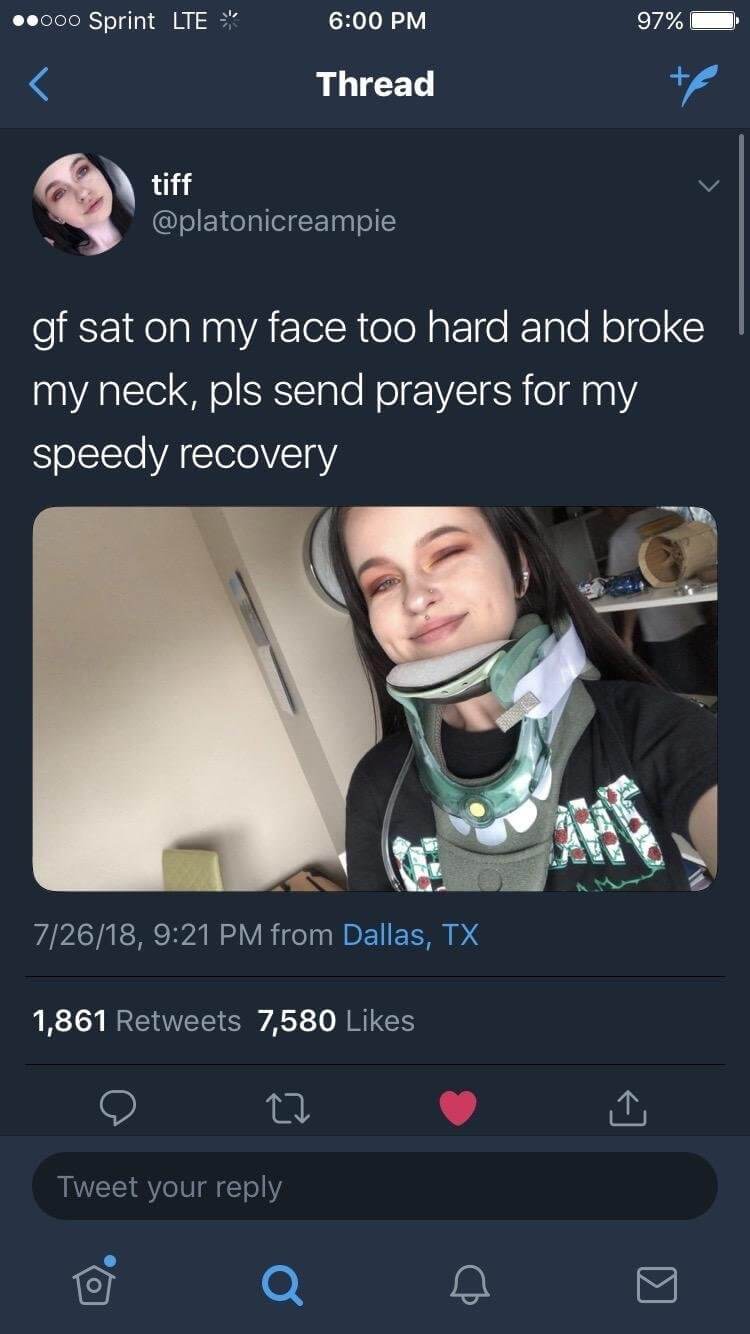Viewport: 750px width, 1334px height.
Task: Tap the username handle under tiff
Action: click(273, 221)
